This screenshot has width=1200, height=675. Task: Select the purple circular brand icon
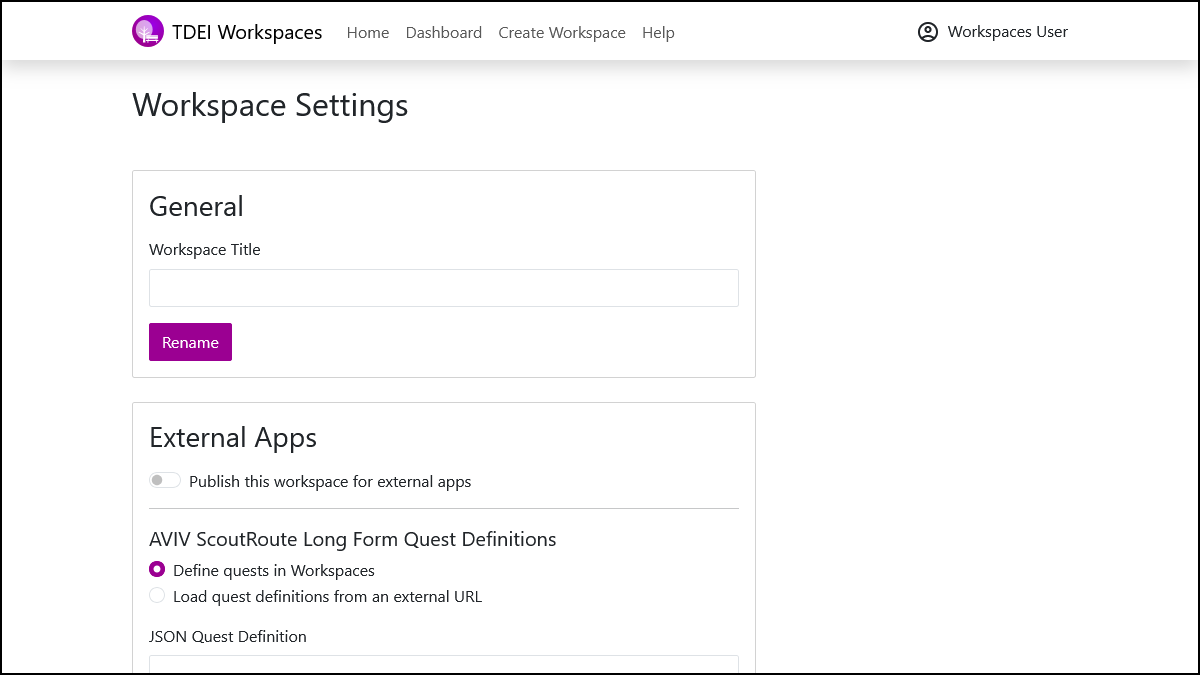[147, 31]
